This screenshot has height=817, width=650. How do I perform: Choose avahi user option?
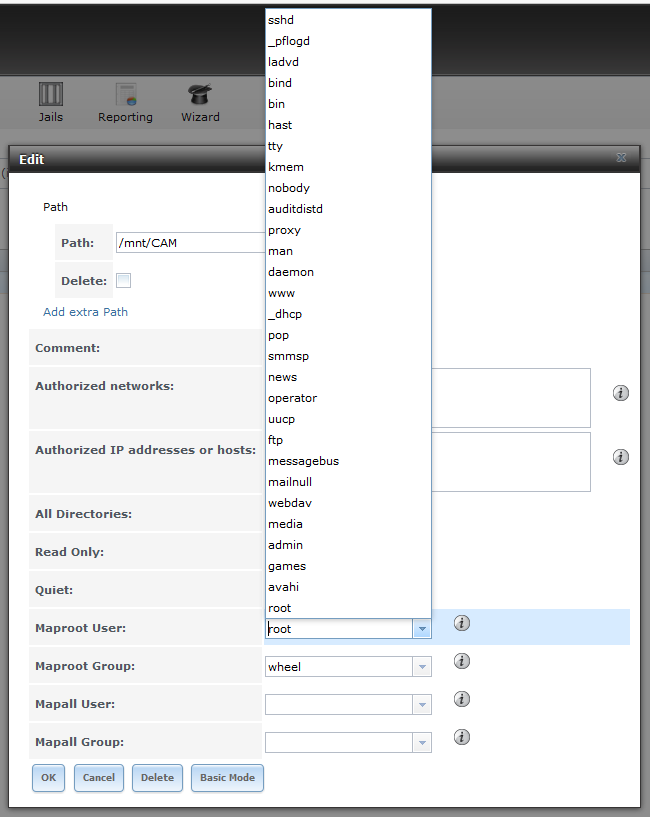348,587
